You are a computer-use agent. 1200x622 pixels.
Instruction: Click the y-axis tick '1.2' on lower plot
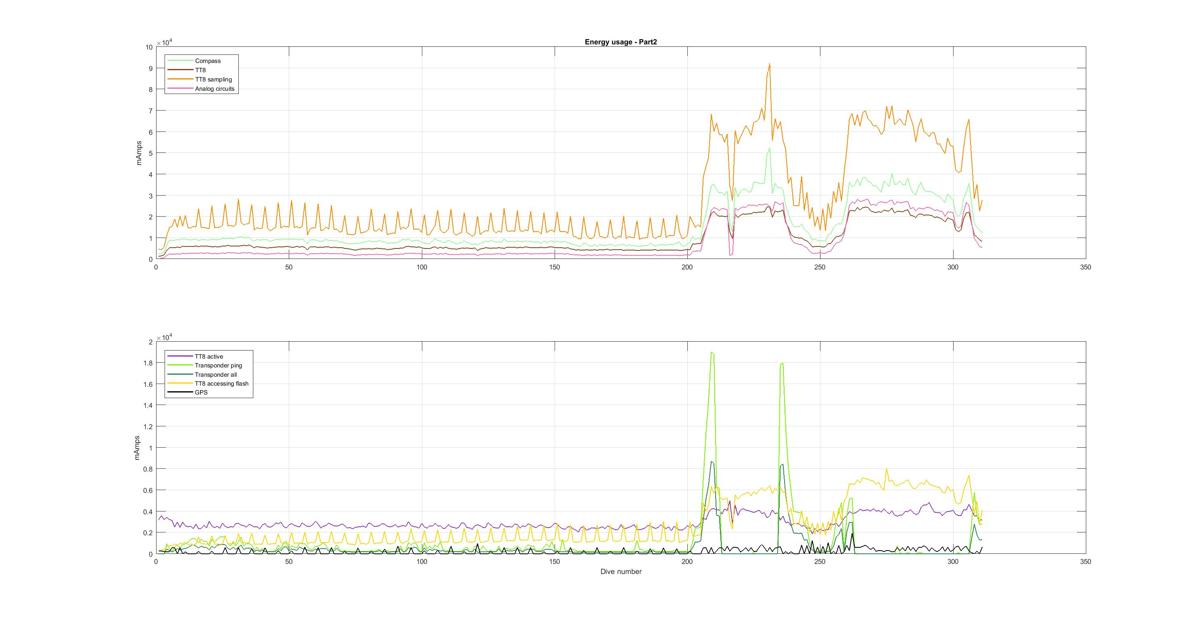pyautogui.click(x=148, y=427)
